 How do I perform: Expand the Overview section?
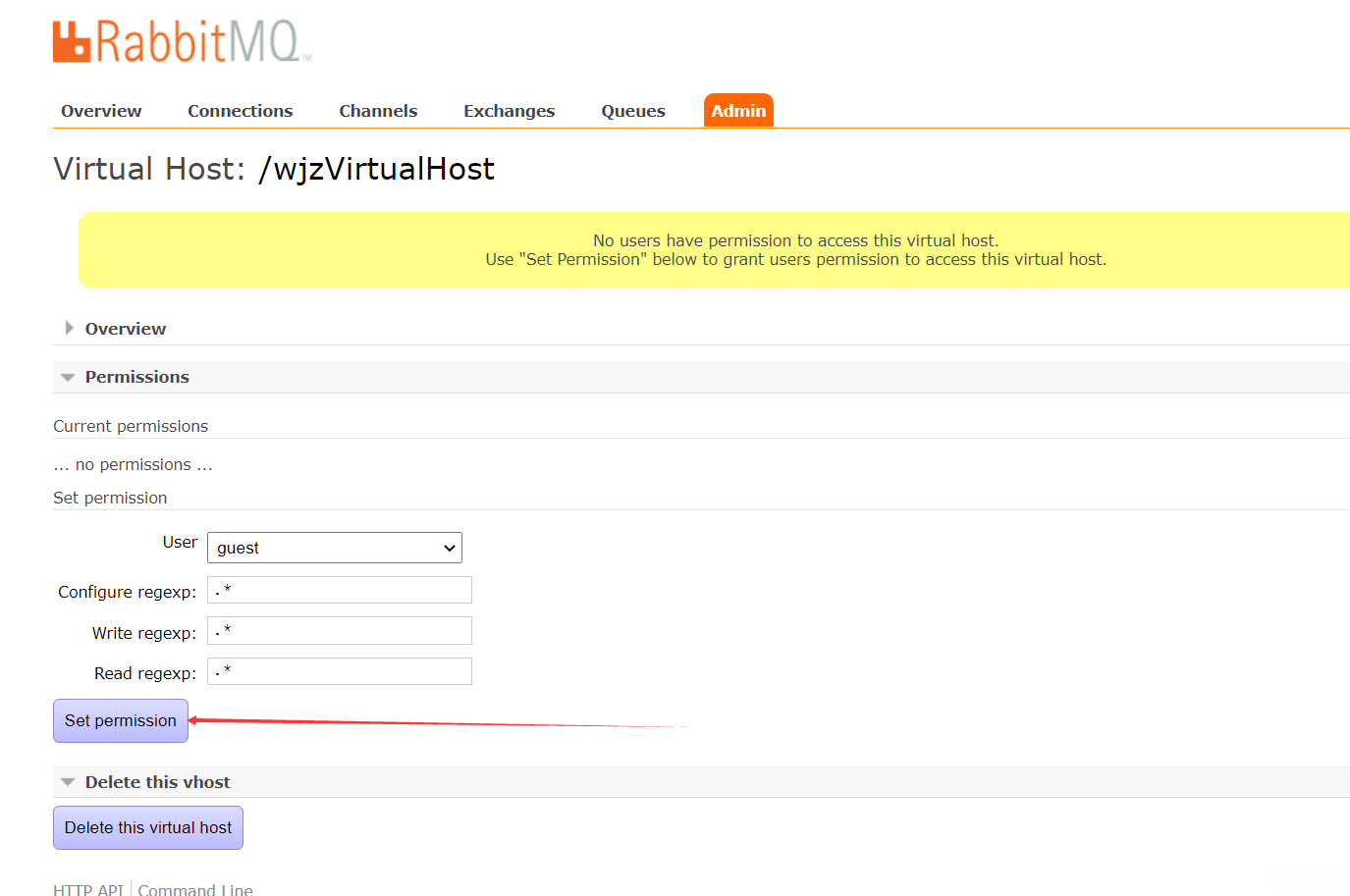coord(125,329)
